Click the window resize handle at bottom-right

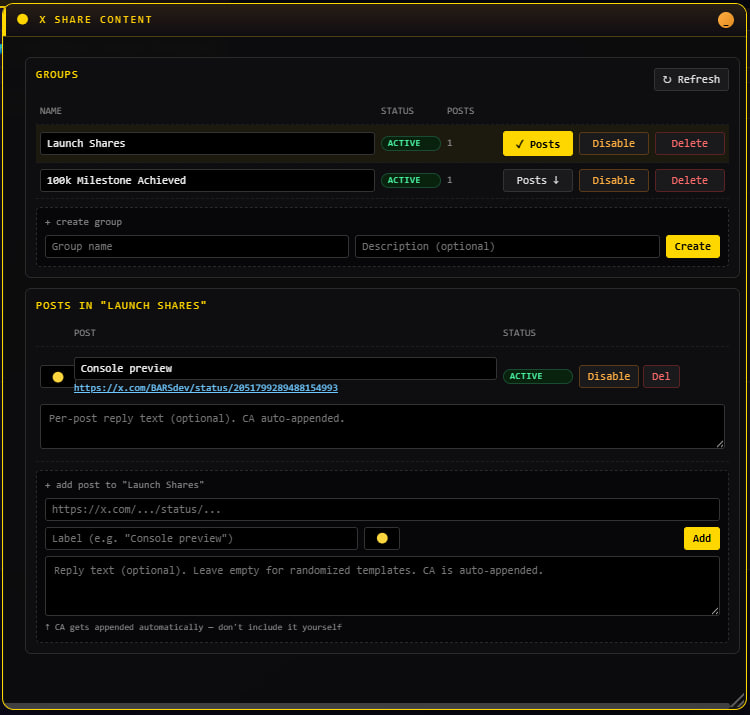tap(738, 702)
